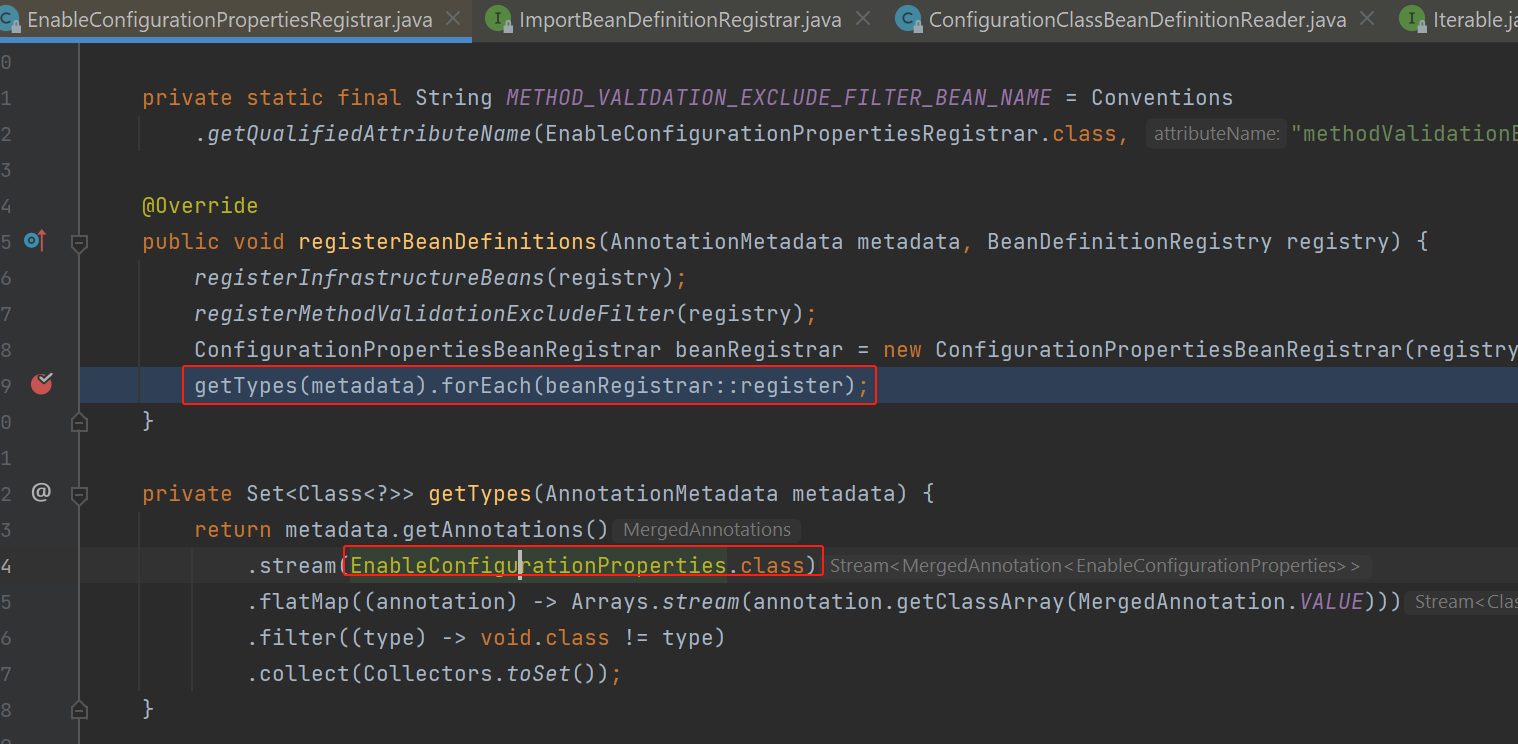Click the registerBeanDefinitions method name
Screen dimensions: 1518x744
[x=447, y=242]
